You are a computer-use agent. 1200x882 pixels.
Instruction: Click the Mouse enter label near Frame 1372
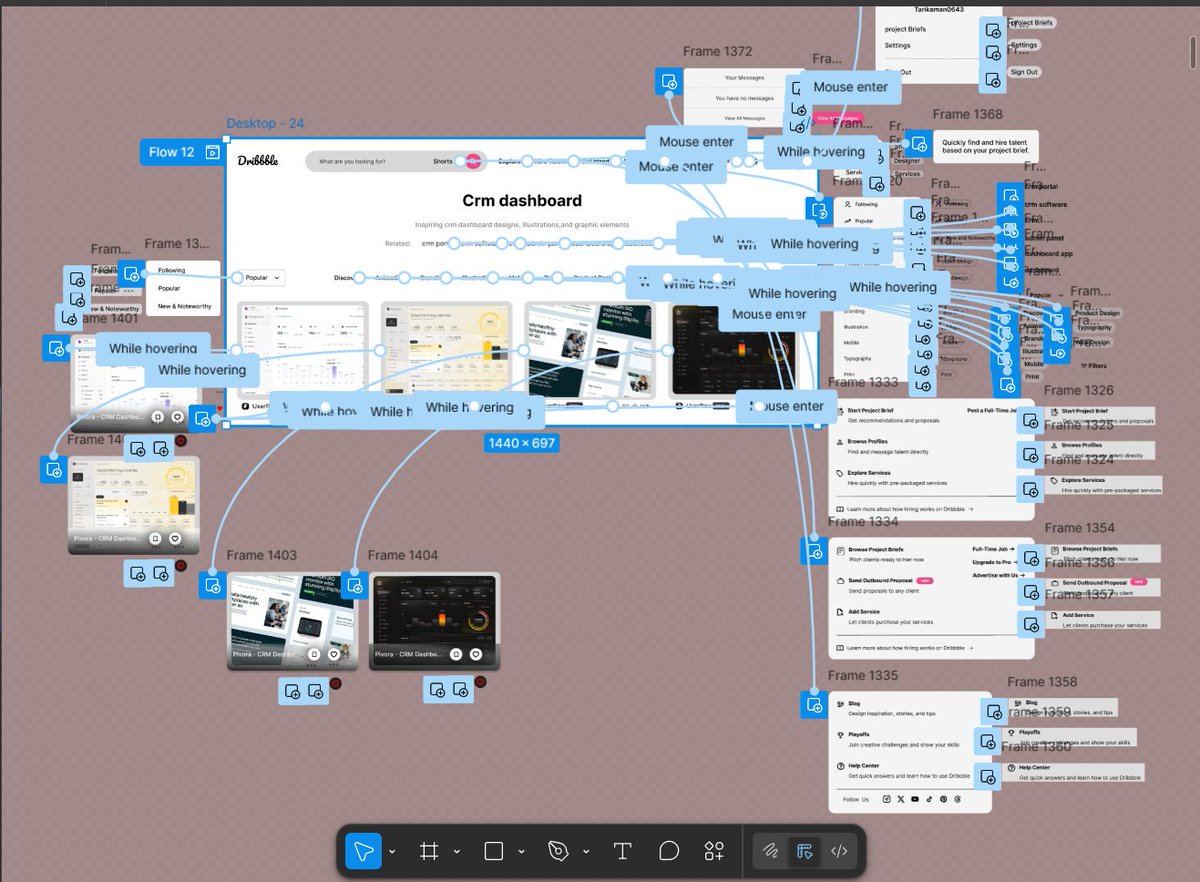coord(850,87)
